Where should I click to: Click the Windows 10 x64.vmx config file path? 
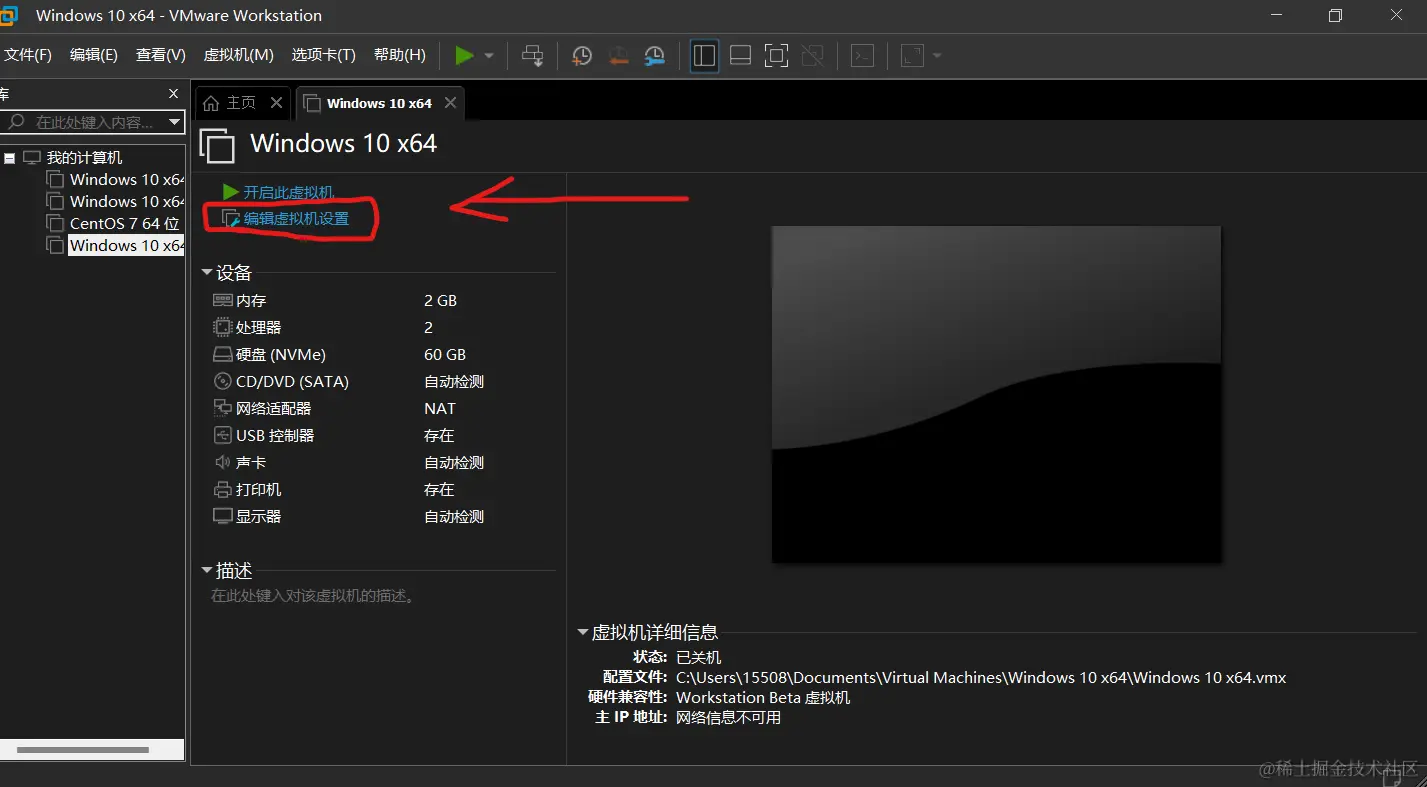pos(981,677)
